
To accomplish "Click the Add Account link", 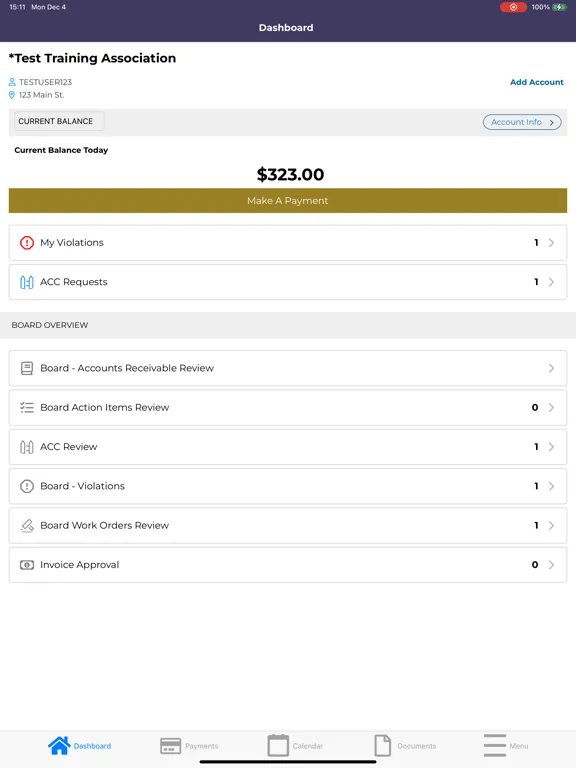I will 537,82.
